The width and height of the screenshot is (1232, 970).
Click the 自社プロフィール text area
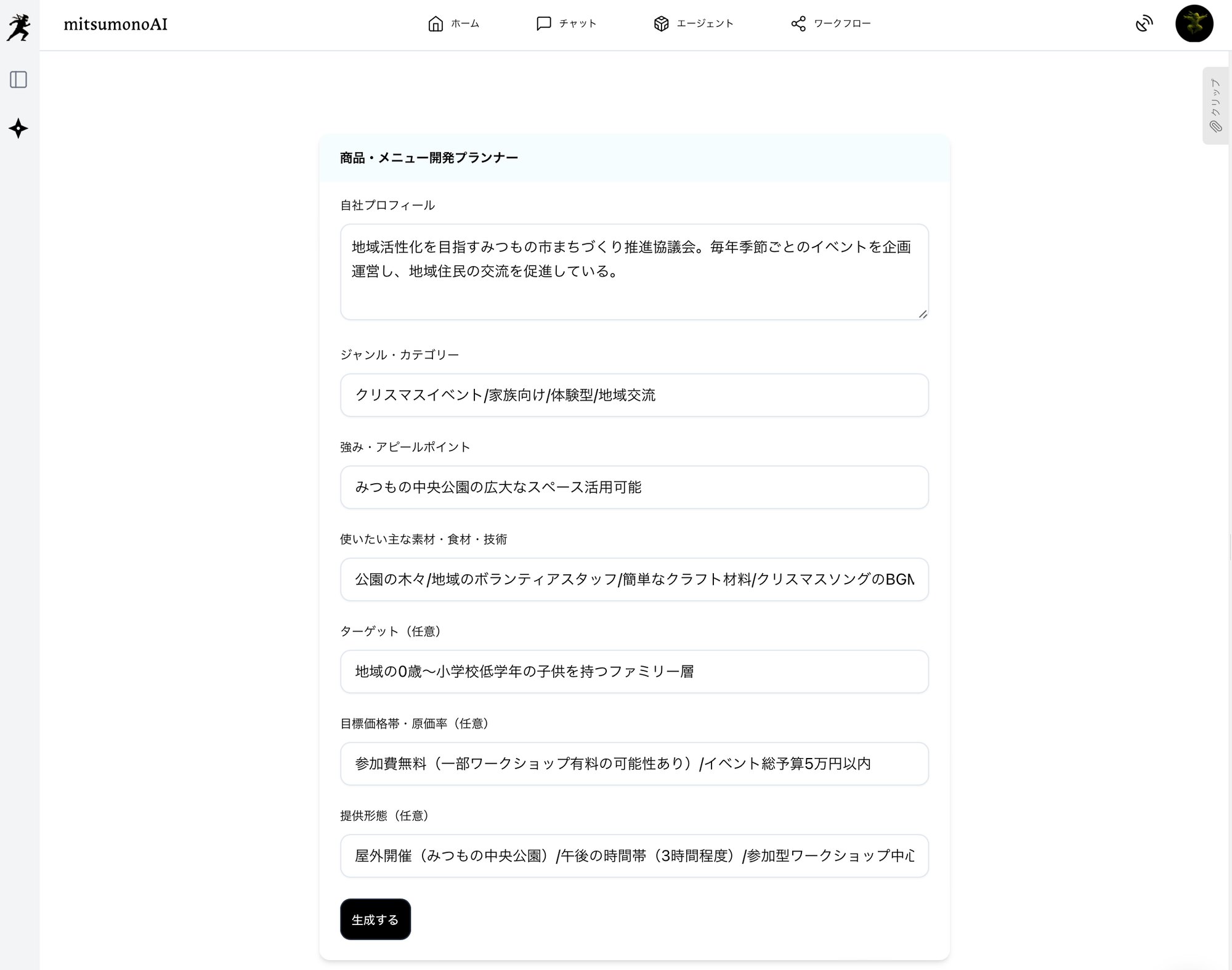point(634,272)
